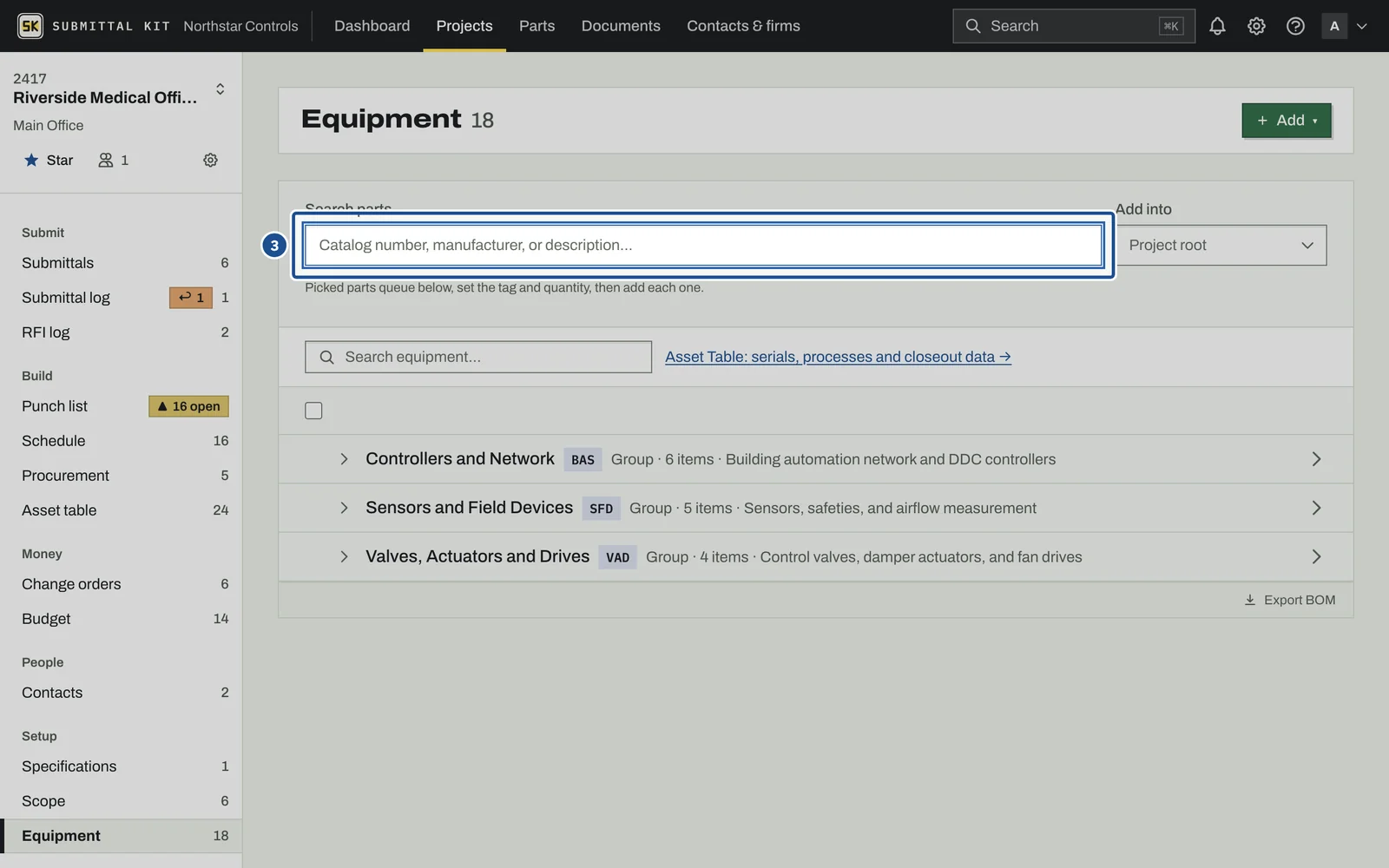View the project members icon
This screenshot has width=1389, height=868.
(114, 160)
